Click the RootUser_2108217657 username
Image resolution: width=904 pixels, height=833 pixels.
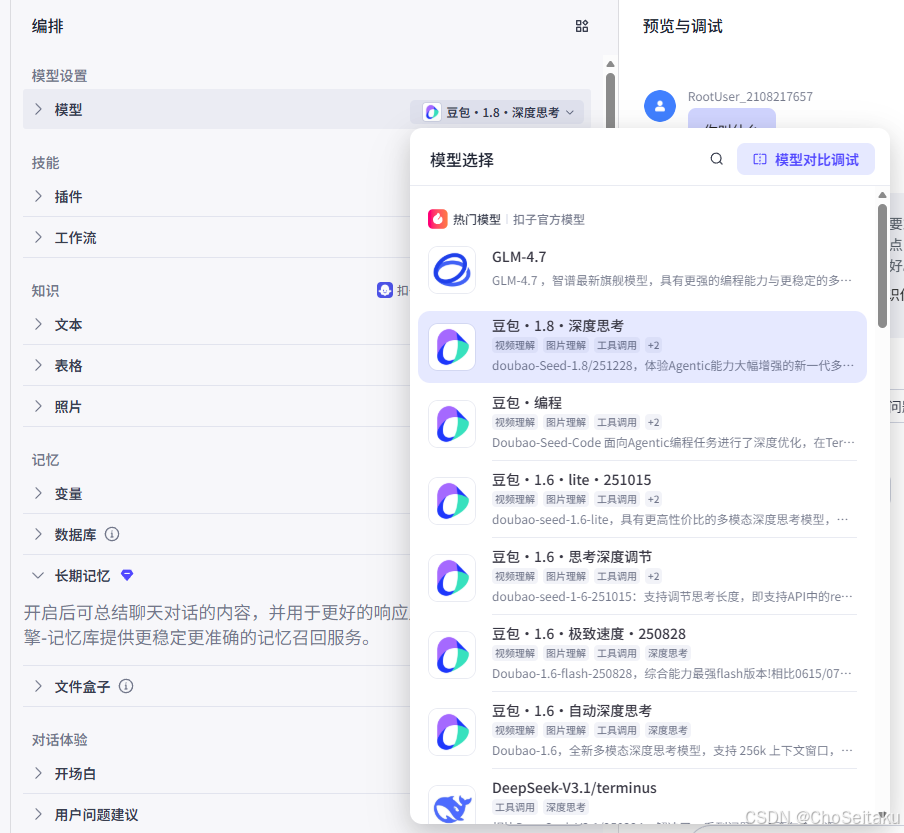pos(750,96)
